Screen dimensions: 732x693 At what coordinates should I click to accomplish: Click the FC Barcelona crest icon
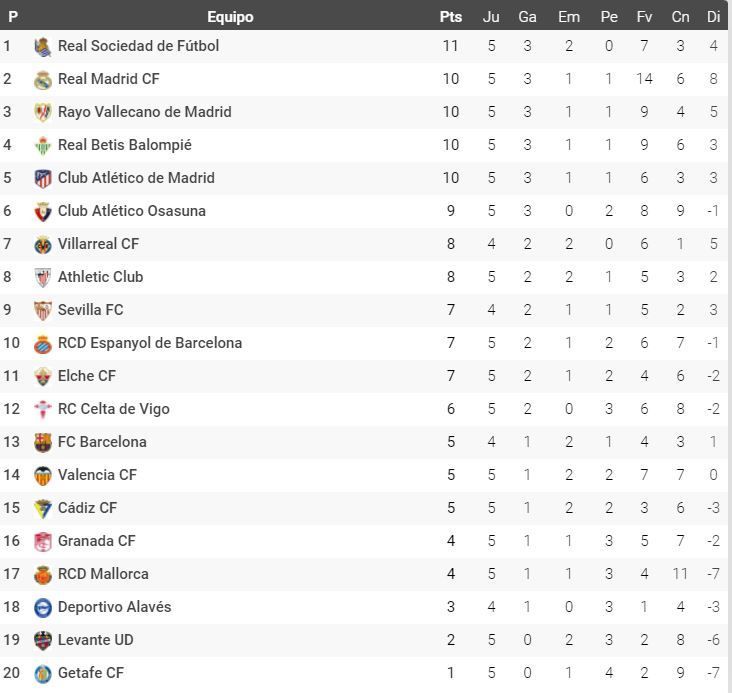(43, 442)
